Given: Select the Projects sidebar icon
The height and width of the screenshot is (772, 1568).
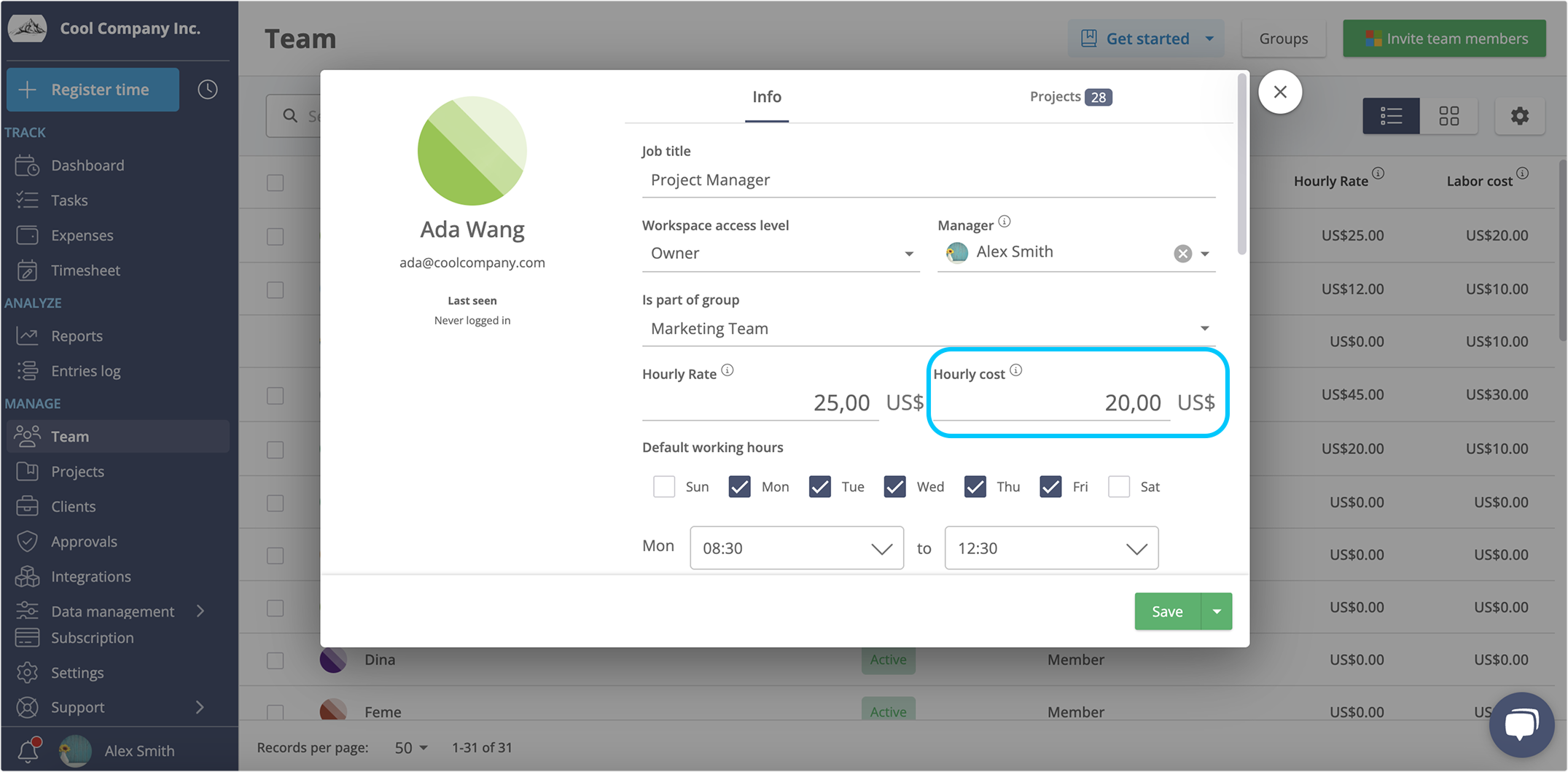Looking at the screenshot, I should pos(27,471).
